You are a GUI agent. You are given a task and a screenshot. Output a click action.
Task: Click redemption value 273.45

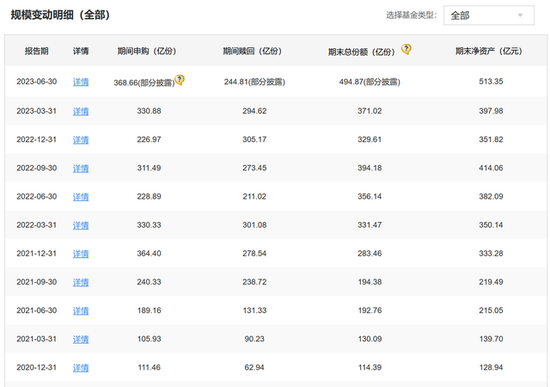click(x=255, y=168)
